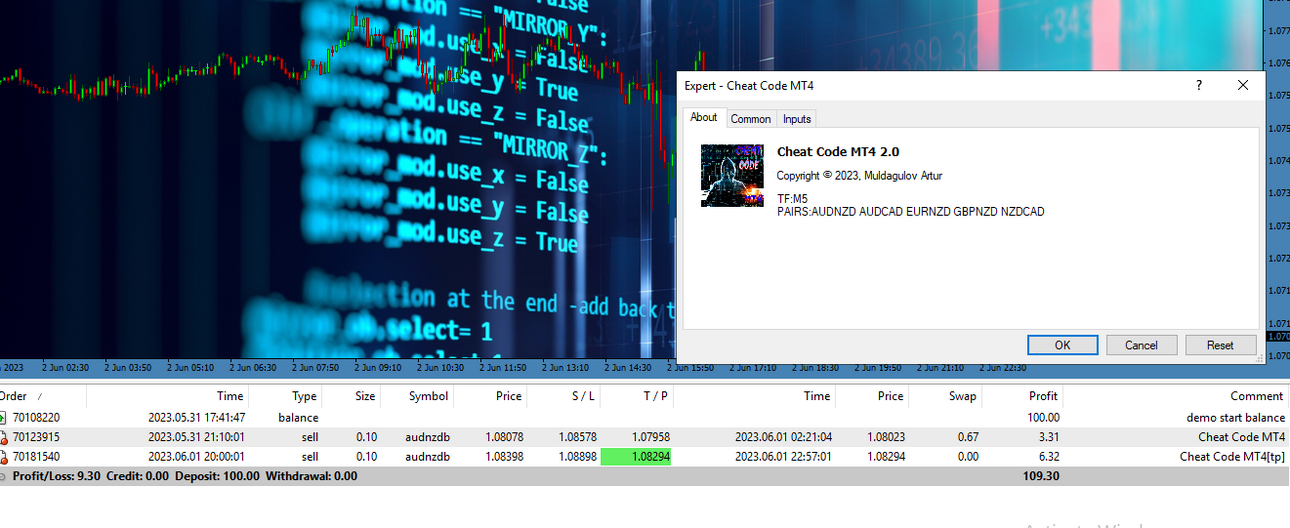
Task: Click the close time 2023.06.01 02:21:04
Action: (x=783, y=437)
